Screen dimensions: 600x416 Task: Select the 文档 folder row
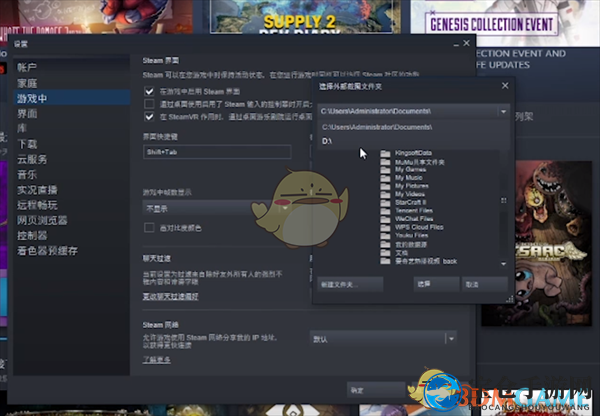click(394, 253)
